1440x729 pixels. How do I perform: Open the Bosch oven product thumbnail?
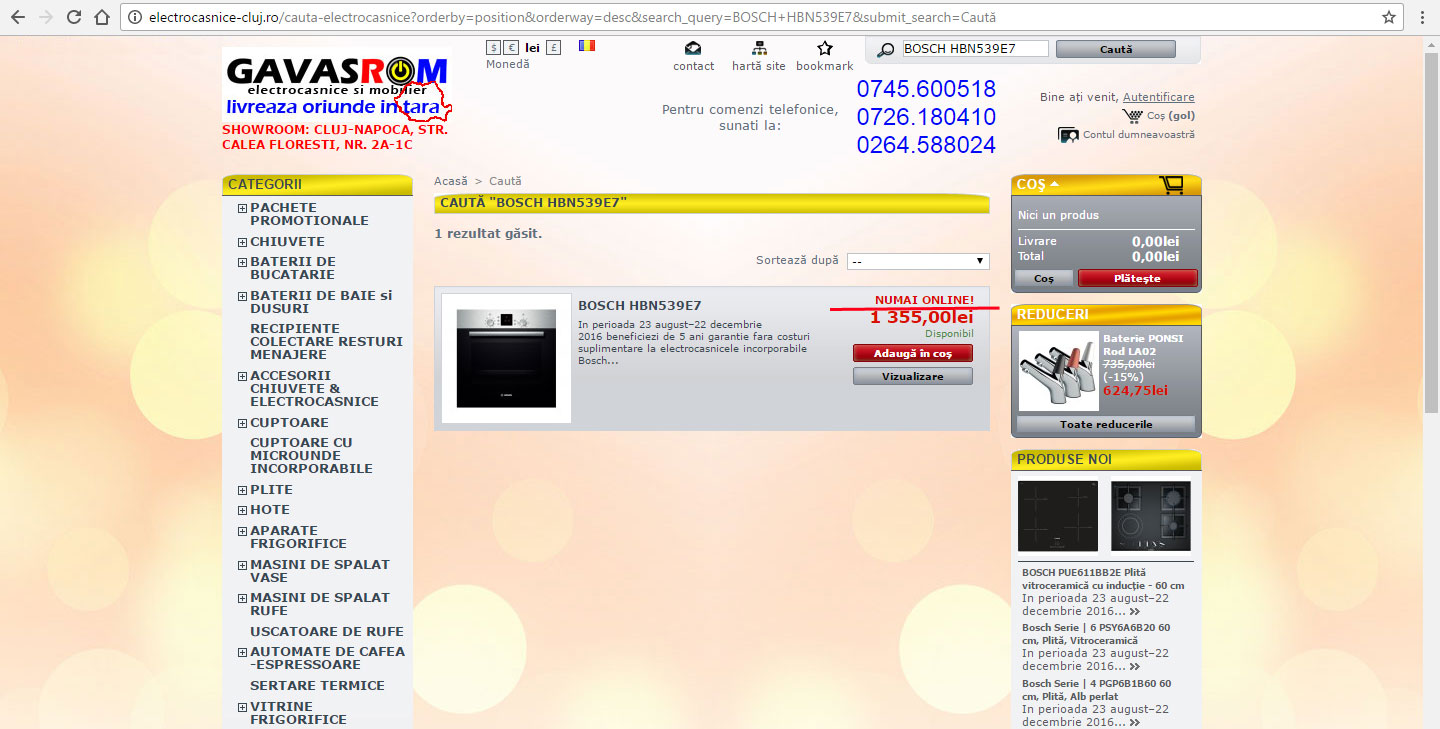point(507,358)
